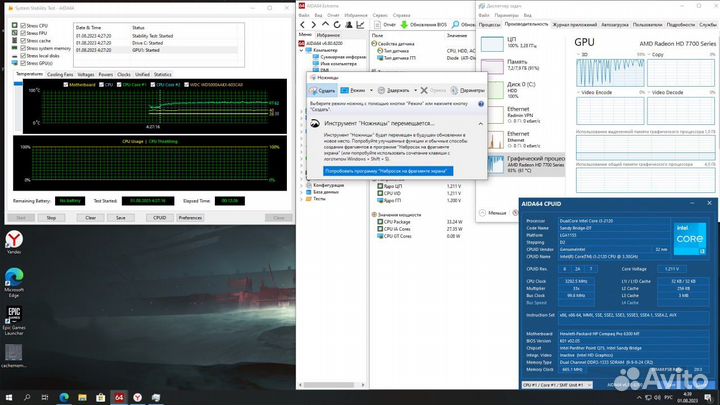This screenshot has height=405, width=720.
Task: Click the blue help icon in Snipping Tool
Action: pyautogui.click(x=481, y=104)
